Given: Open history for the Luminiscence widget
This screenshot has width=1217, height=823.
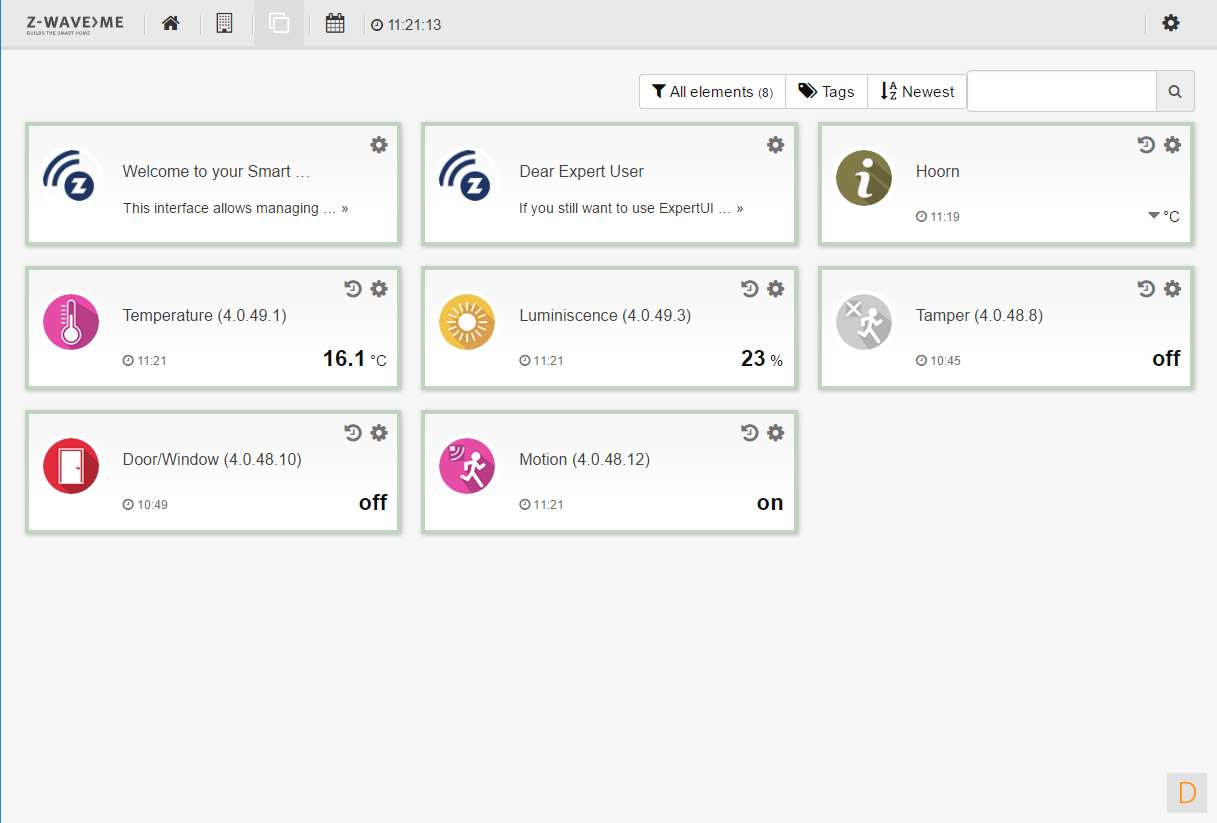Looking at the screenshot, I should tap(750, 289).
